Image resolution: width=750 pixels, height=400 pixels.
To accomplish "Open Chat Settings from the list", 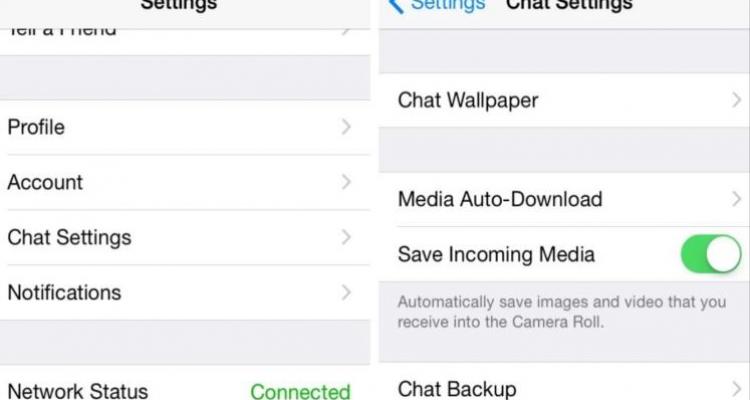I will [x=185, y=237].
